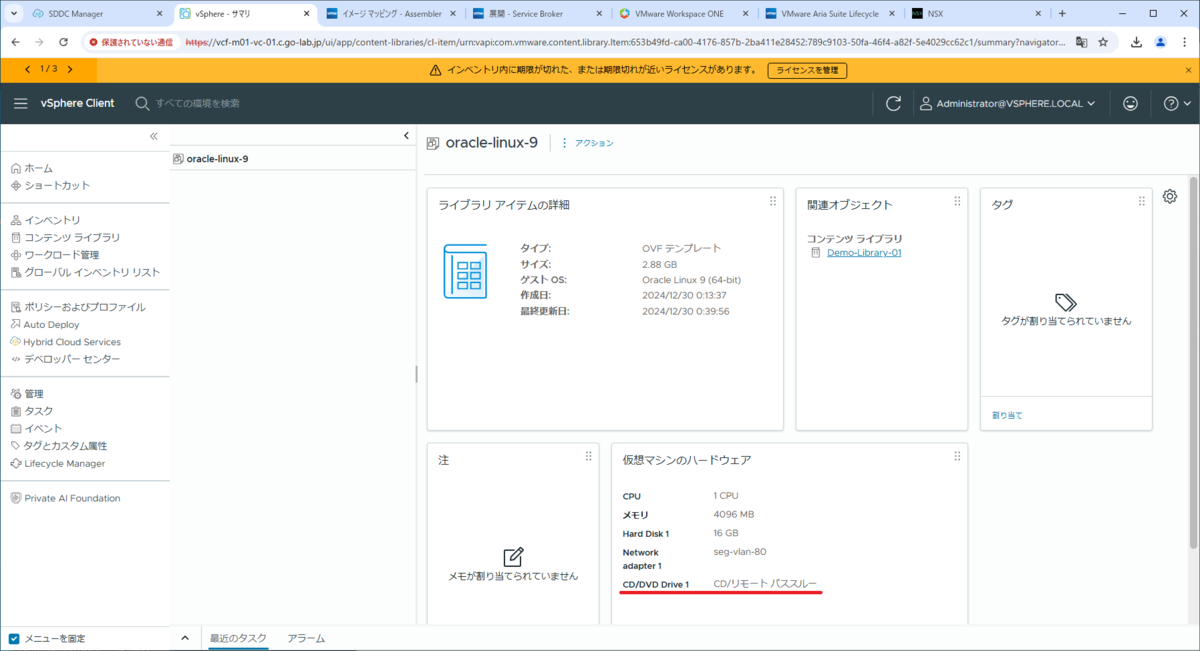Open タスク in the sidebar
The width and height of the screenshot is (1200, 651).
(32, 411)
